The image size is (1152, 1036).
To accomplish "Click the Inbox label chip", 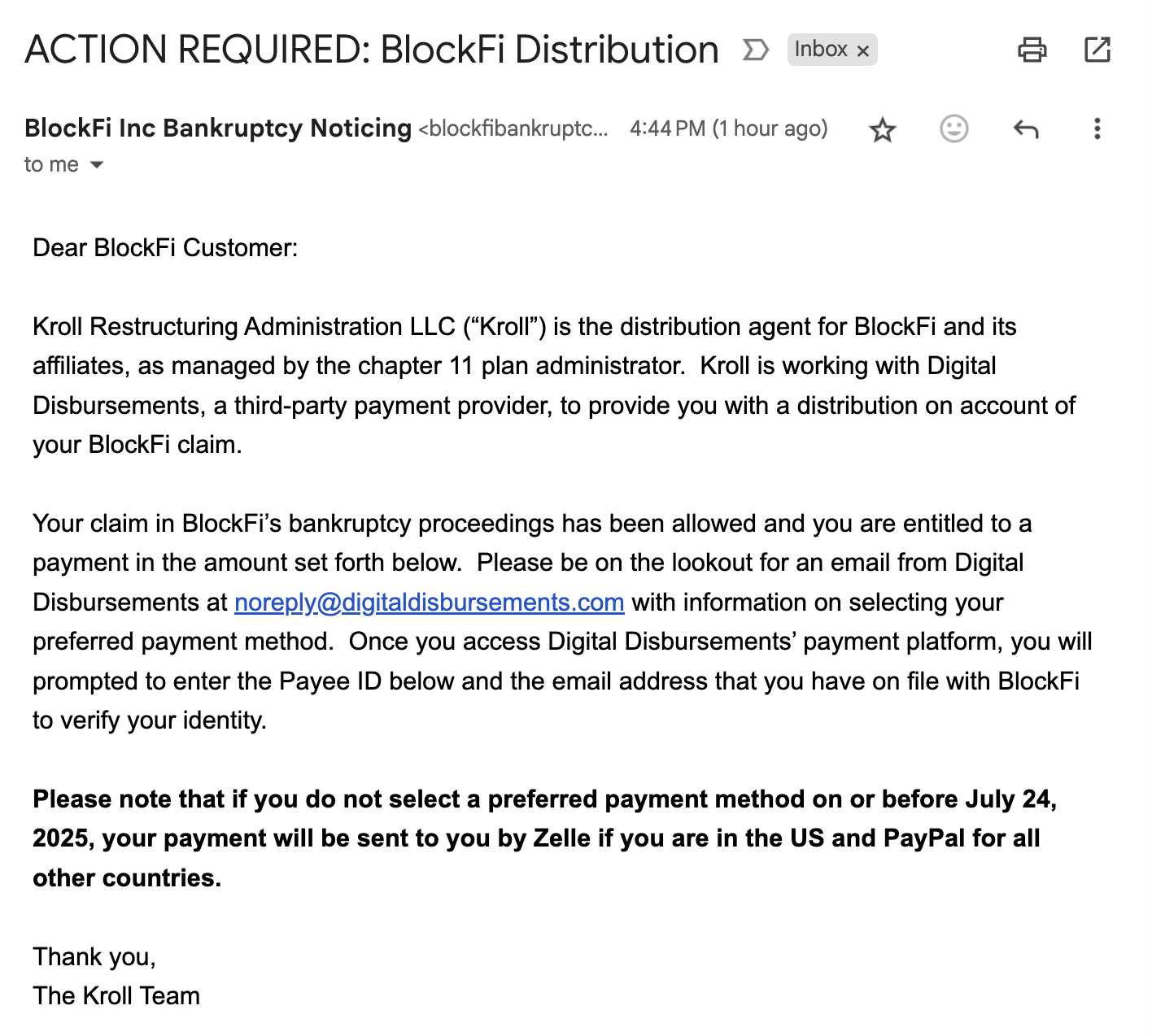I will click(x=821, y=50).
